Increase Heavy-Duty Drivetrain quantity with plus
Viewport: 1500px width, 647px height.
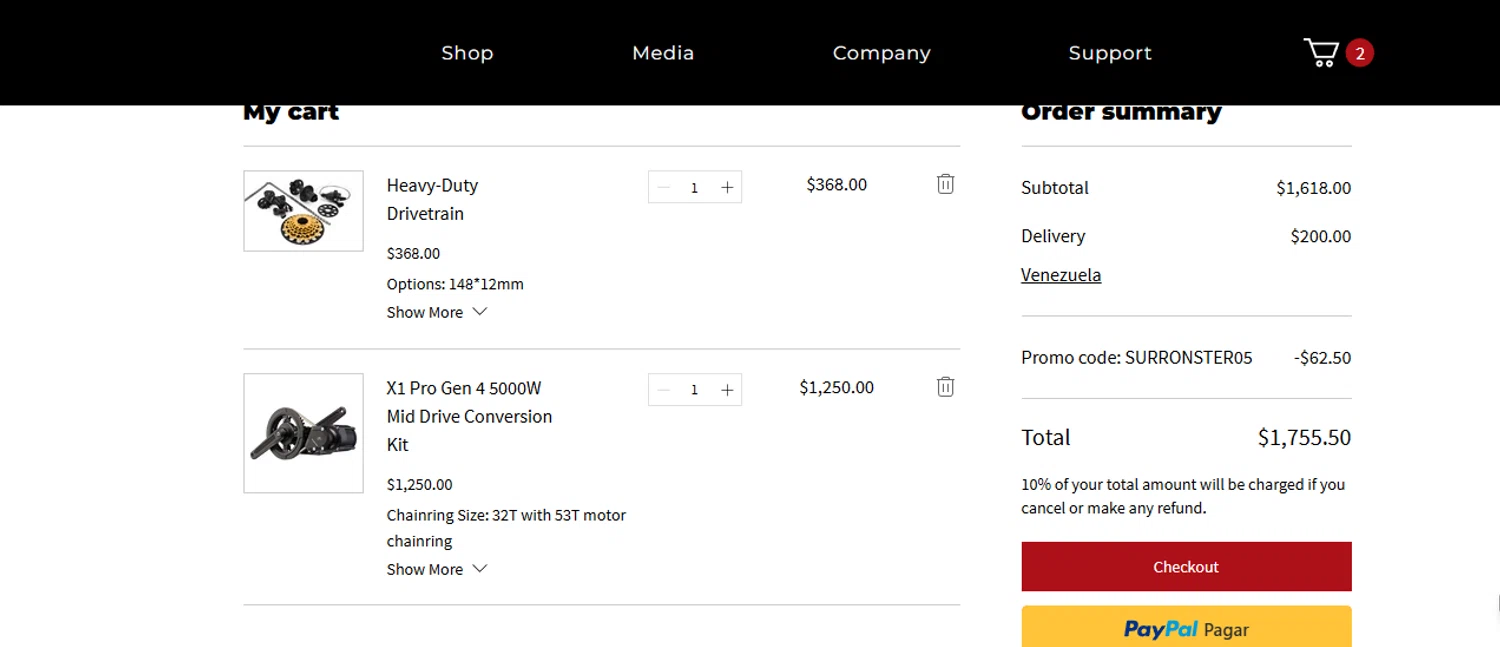(x=727, y=187)
